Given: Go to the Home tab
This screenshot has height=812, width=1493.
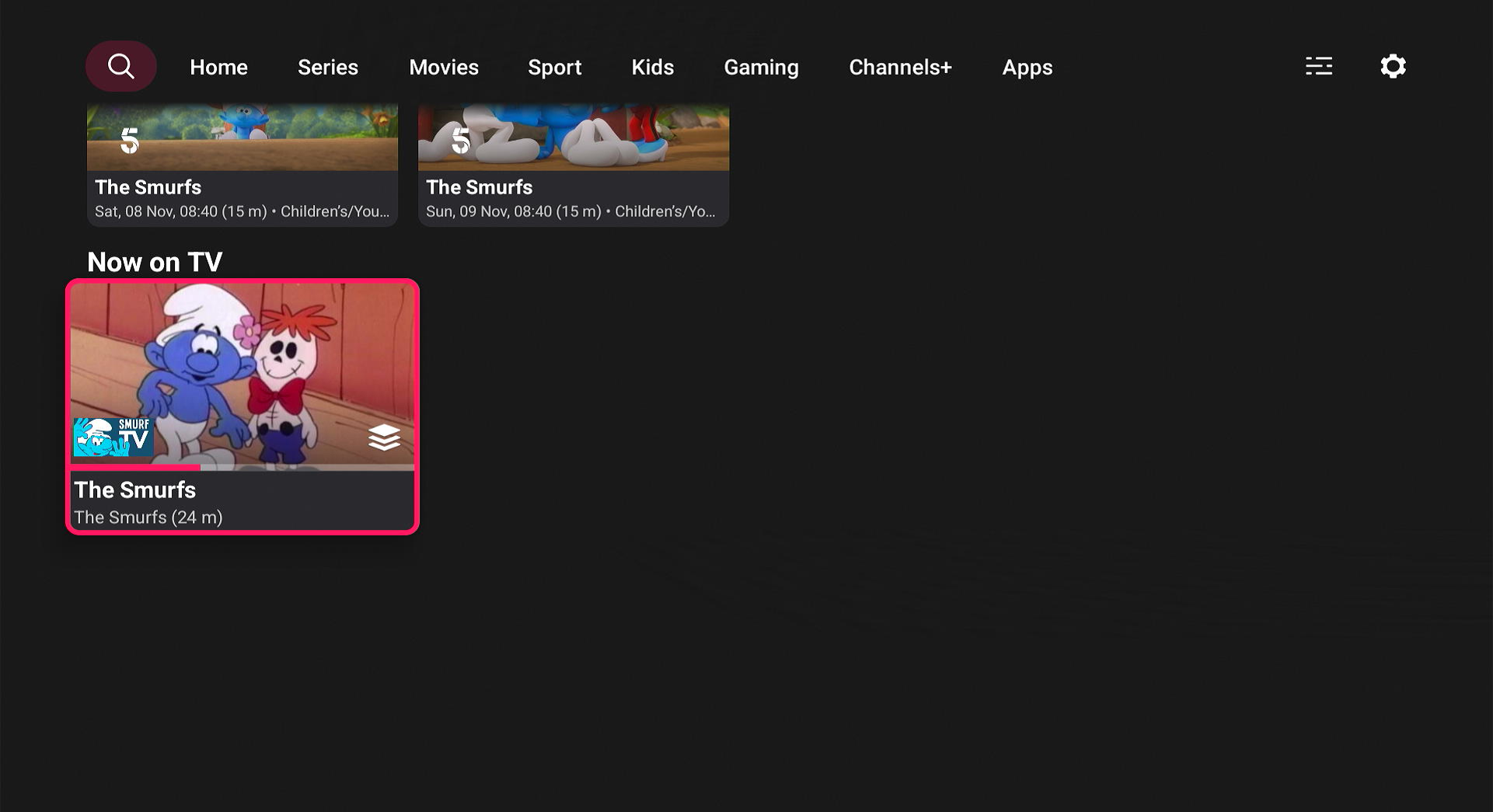Looking at the screenshot, I should 218,67.
